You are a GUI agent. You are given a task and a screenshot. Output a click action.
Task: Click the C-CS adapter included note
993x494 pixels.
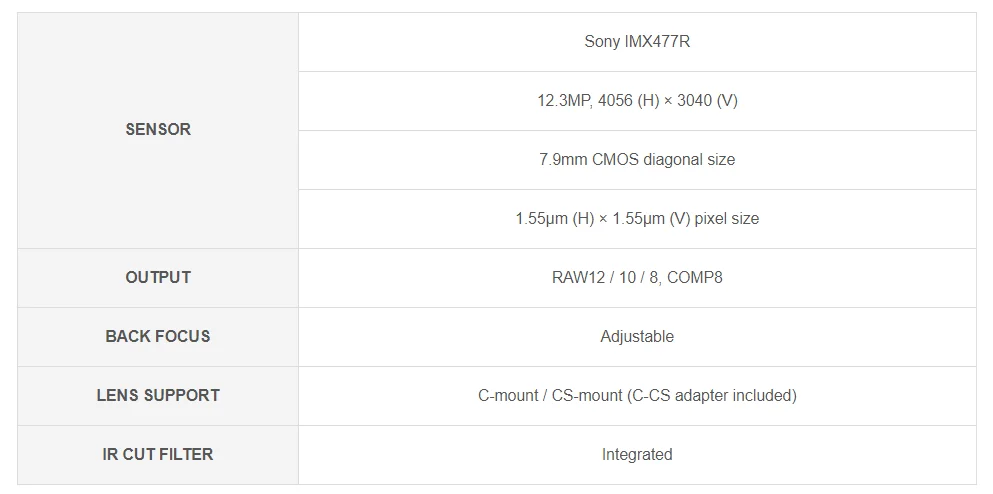[712, 396]
